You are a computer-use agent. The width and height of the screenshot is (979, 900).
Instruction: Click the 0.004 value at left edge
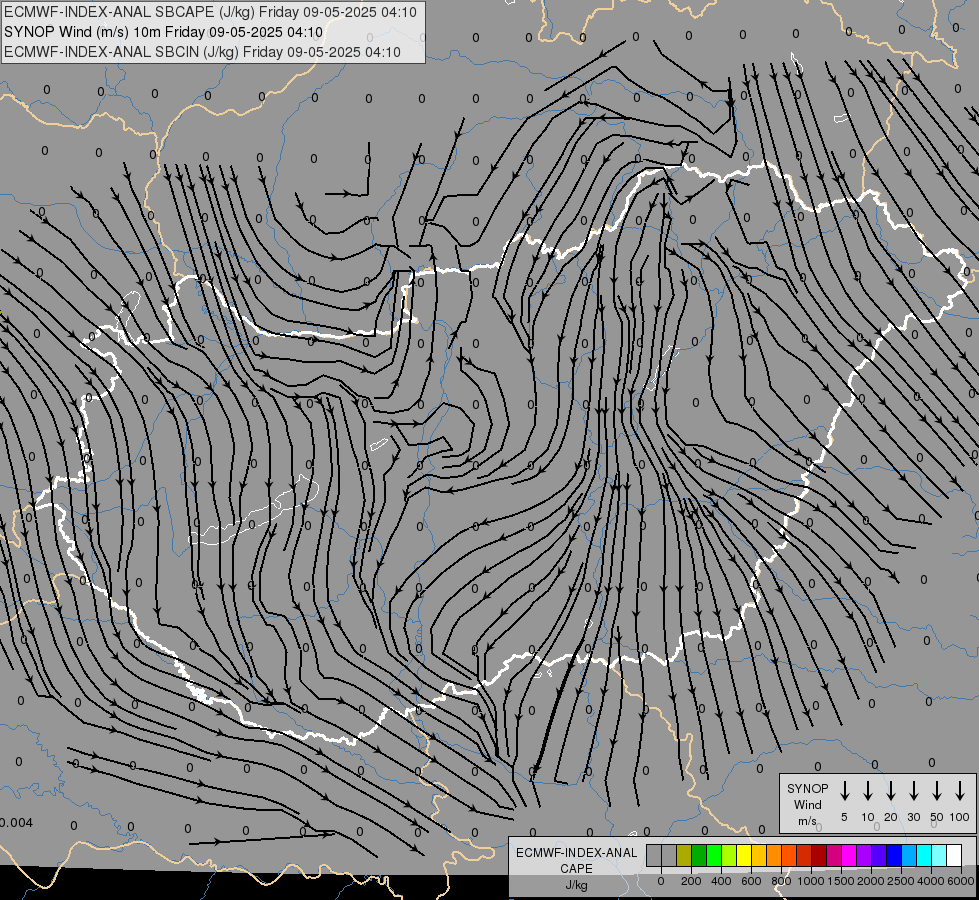tap(16, 823)
